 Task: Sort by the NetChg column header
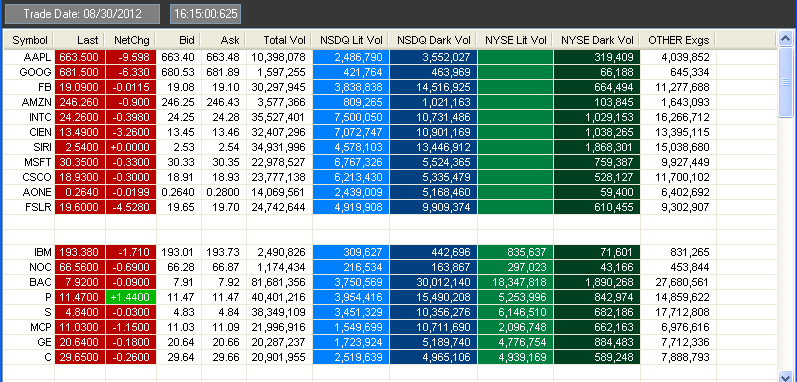[130, 40]
